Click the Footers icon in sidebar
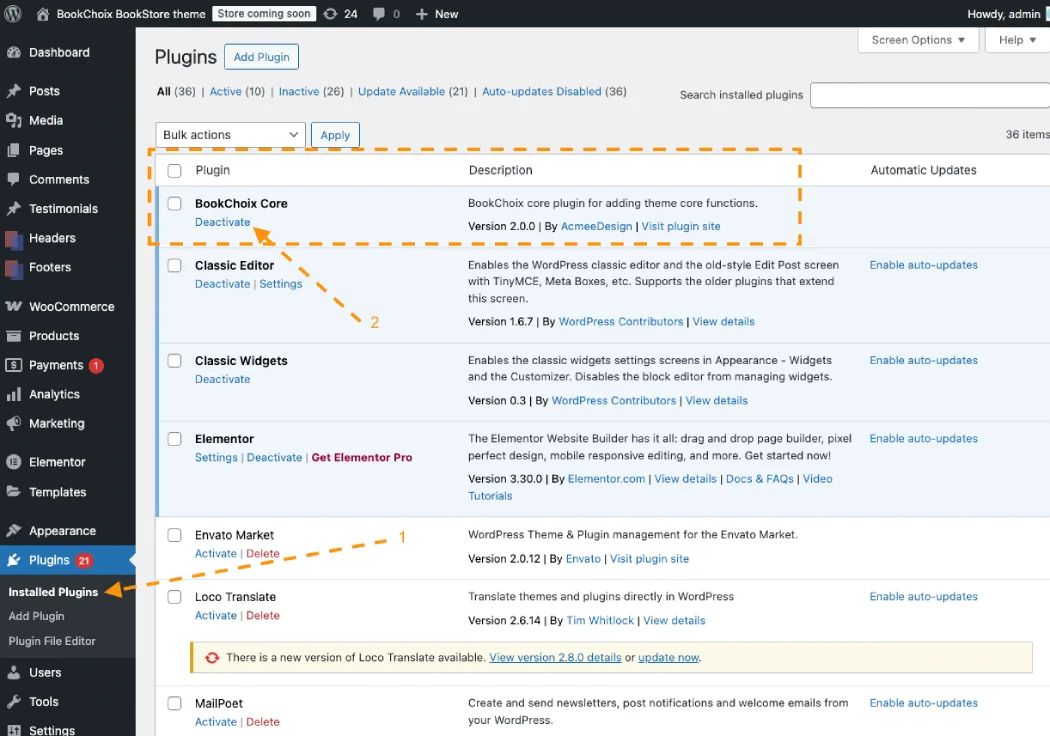This screenshot has height=736, width=1050. click(13, 268)
